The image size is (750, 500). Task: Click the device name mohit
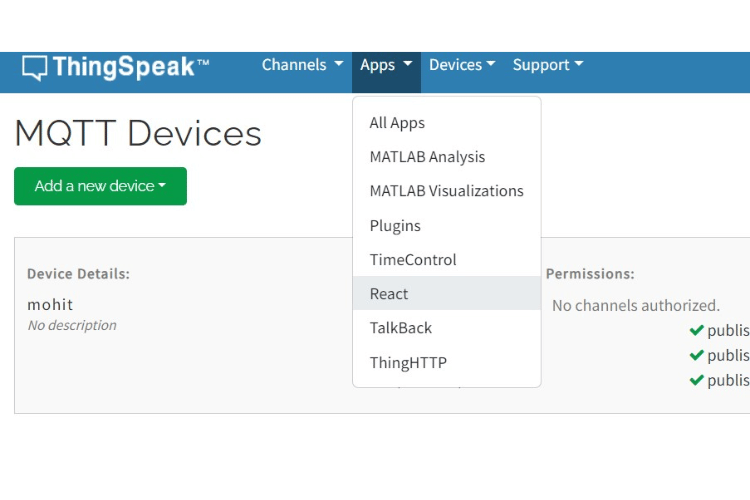[x=50, y=304]
